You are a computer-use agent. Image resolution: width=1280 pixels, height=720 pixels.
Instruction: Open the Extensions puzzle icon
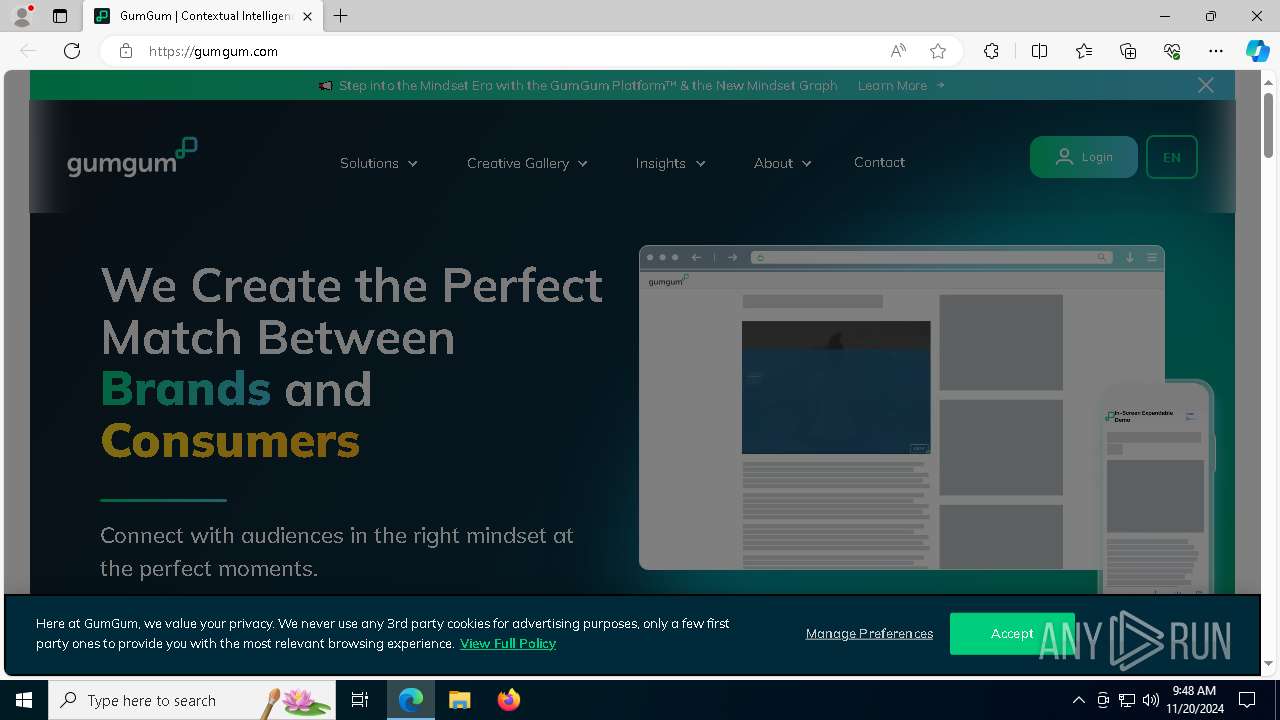991,51
